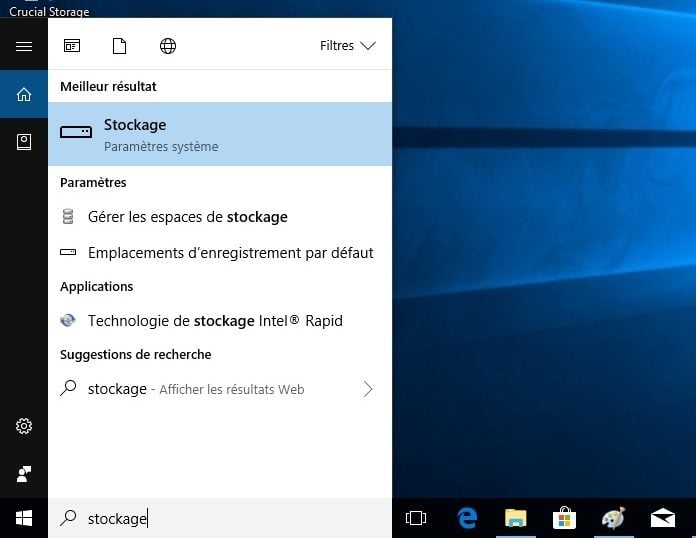696x538 pixels.
Task: Open Gérer les espaces de stockage
Action: coord(220,217)
